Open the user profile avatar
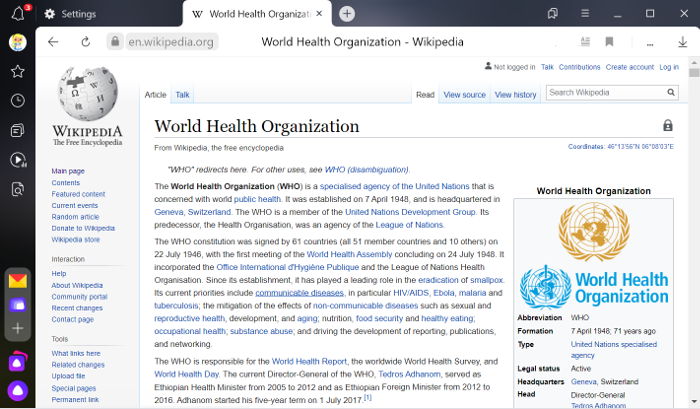 point(18,42)
